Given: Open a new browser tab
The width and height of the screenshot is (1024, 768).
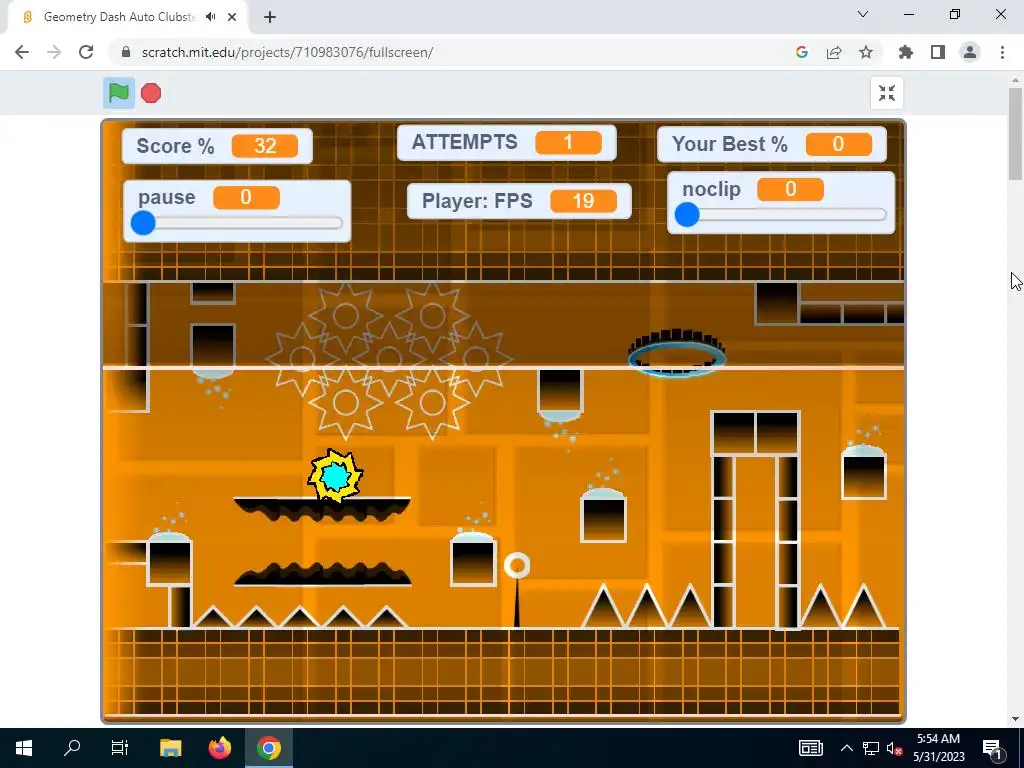Looking at the screenshot, I should (x=270, y=17).
